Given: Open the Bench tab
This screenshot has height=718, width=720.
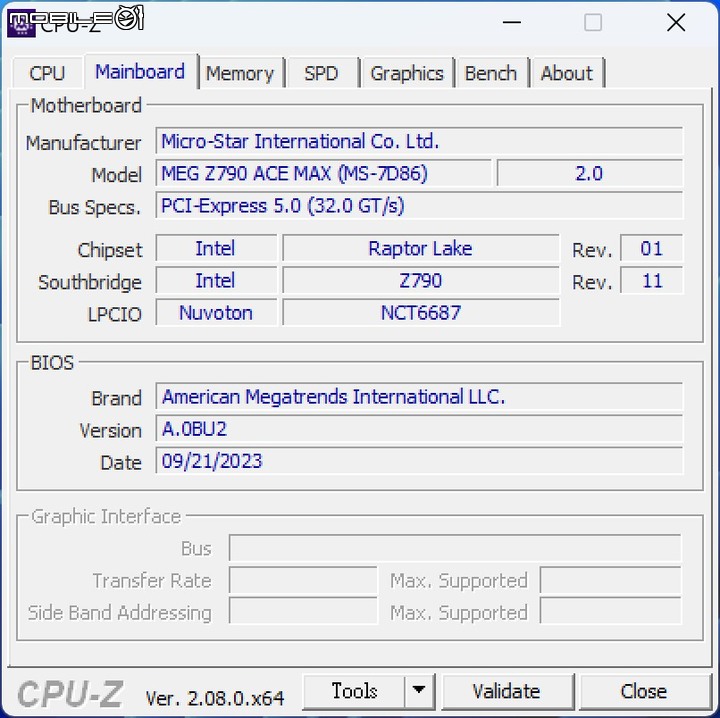Looking at the screenshot, I should pyautogui.click(x=491, y=73).
